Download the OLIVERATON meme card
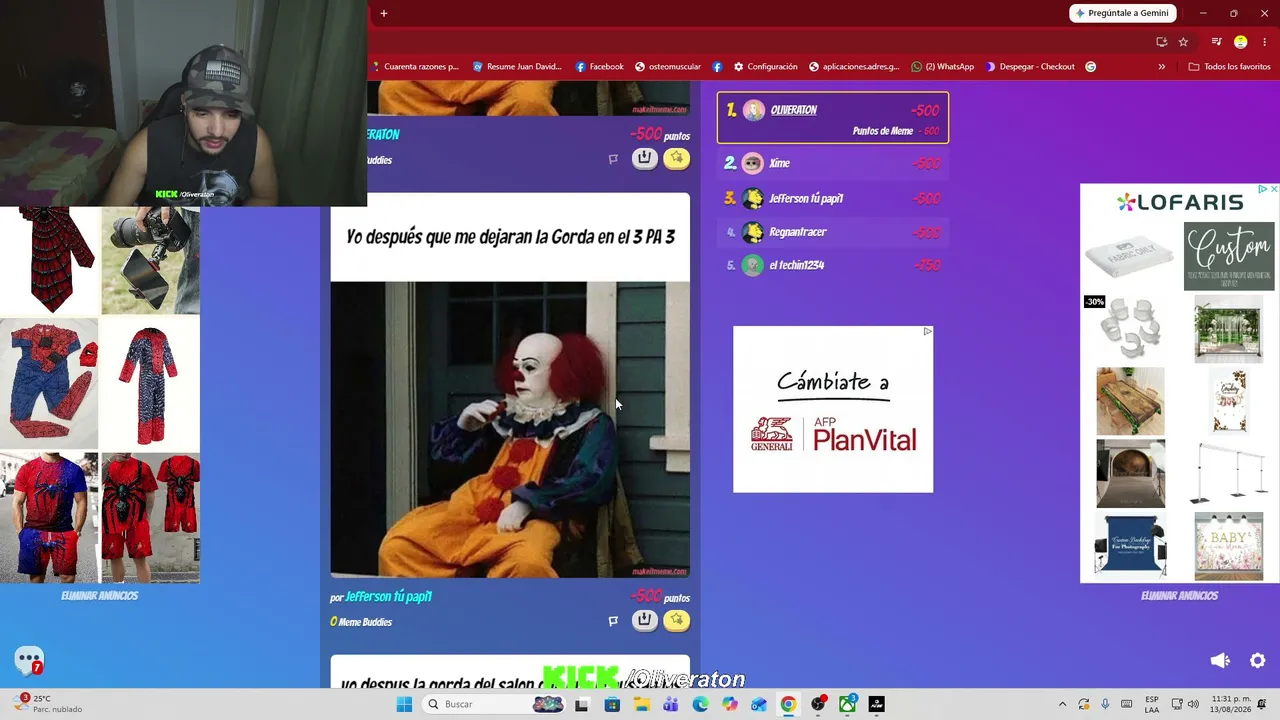 645,159
